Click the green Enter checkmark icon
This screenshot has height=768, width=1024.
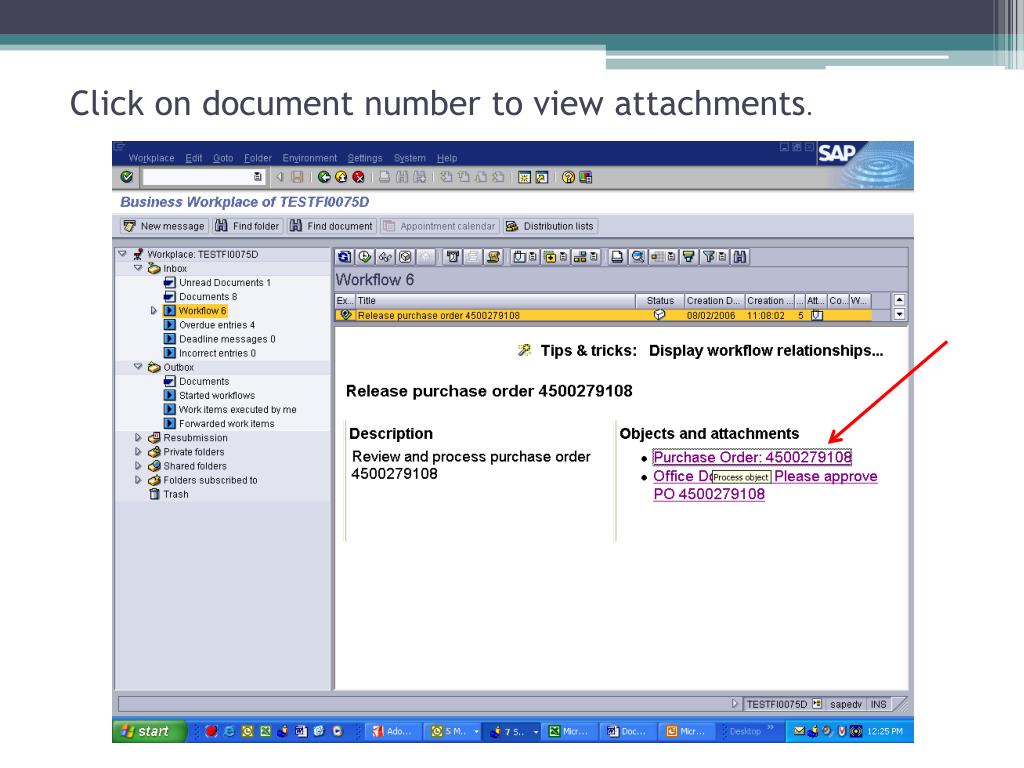tap(127, 176)
